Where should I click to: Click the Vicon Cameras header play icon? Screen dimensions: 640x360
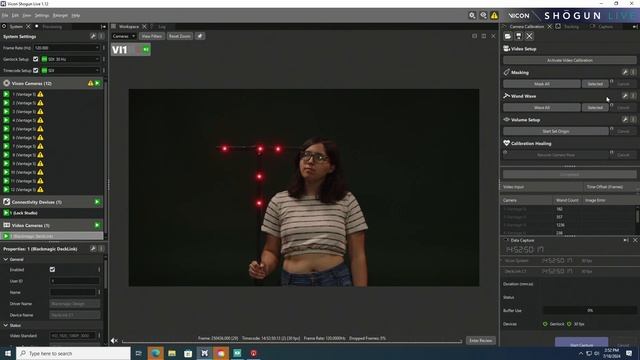(97, 83)
